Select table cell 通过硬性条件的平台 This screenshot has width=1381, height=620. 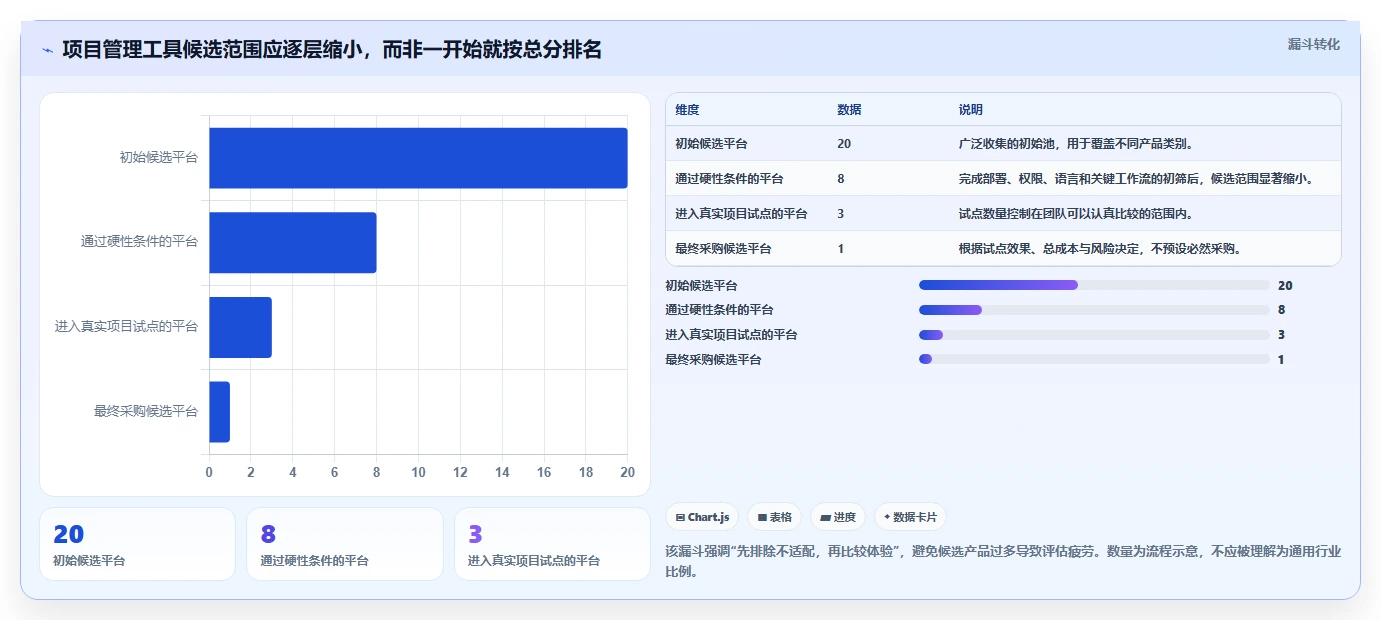pos(729,179)
